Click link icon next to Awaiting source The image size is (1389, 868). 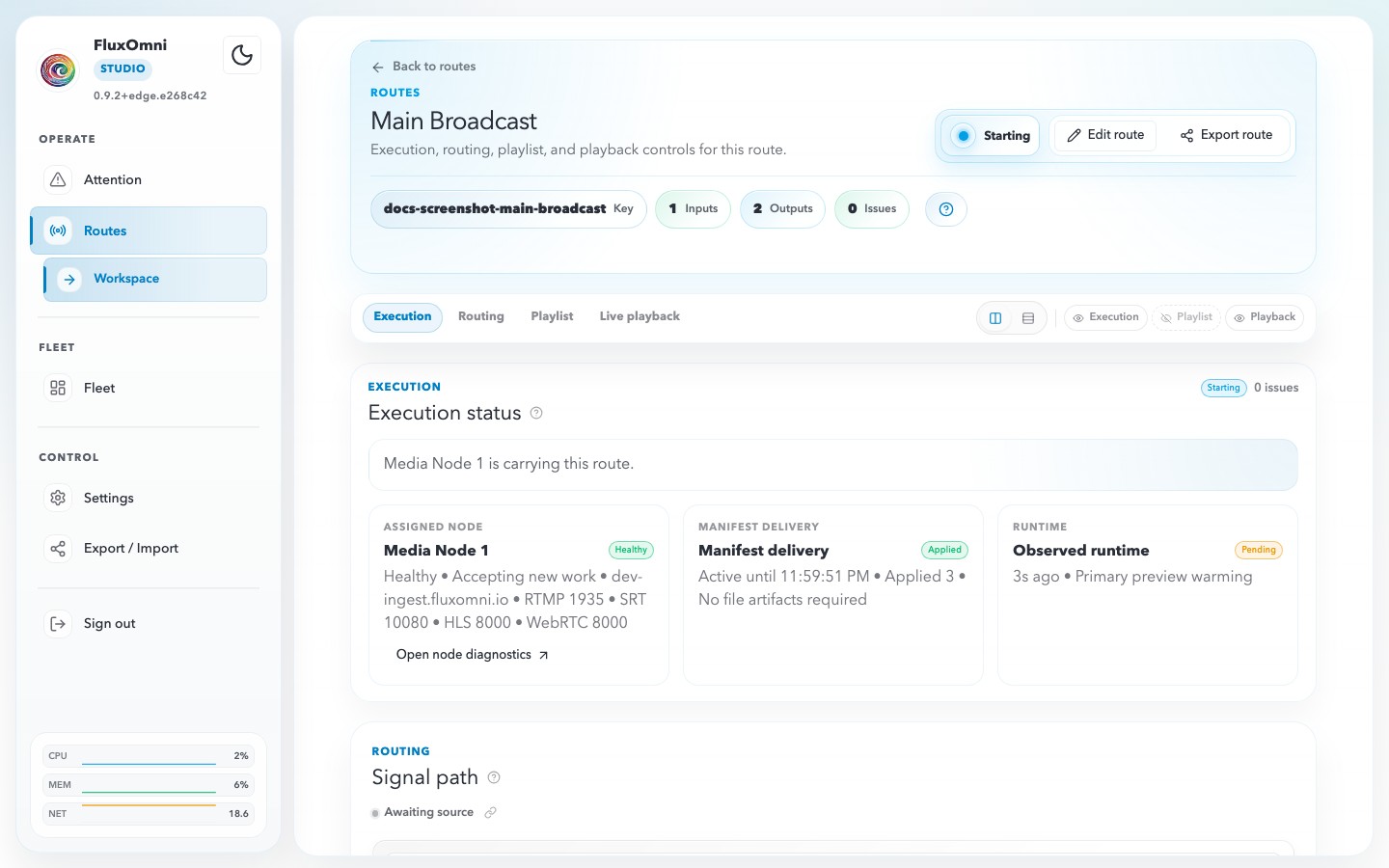tap(490, 813)
